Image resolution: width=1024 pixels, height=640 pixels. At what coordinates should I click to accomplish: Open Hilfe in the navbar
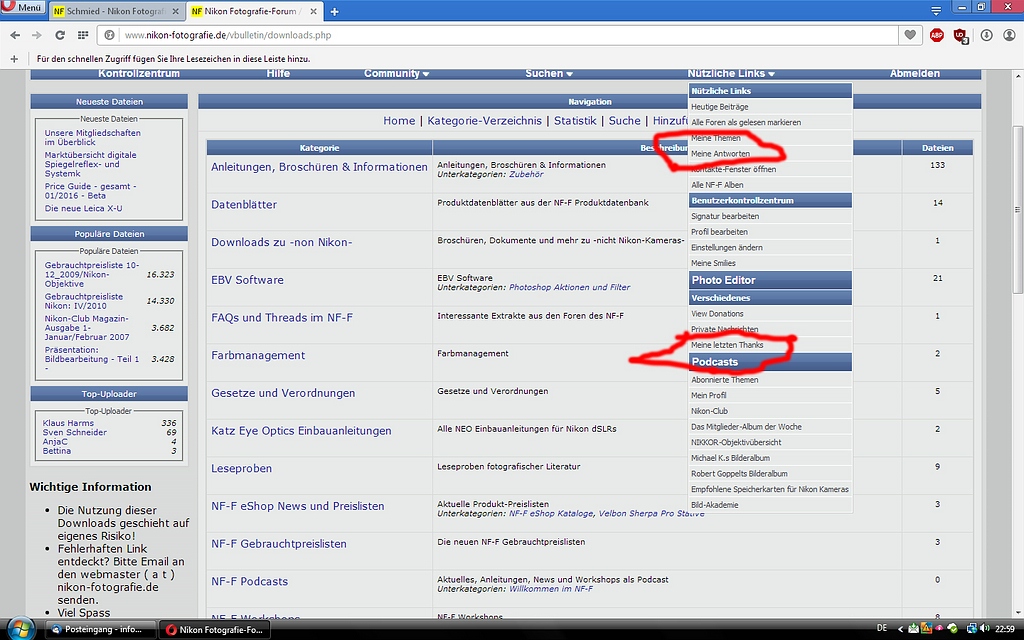pos(278,73)
